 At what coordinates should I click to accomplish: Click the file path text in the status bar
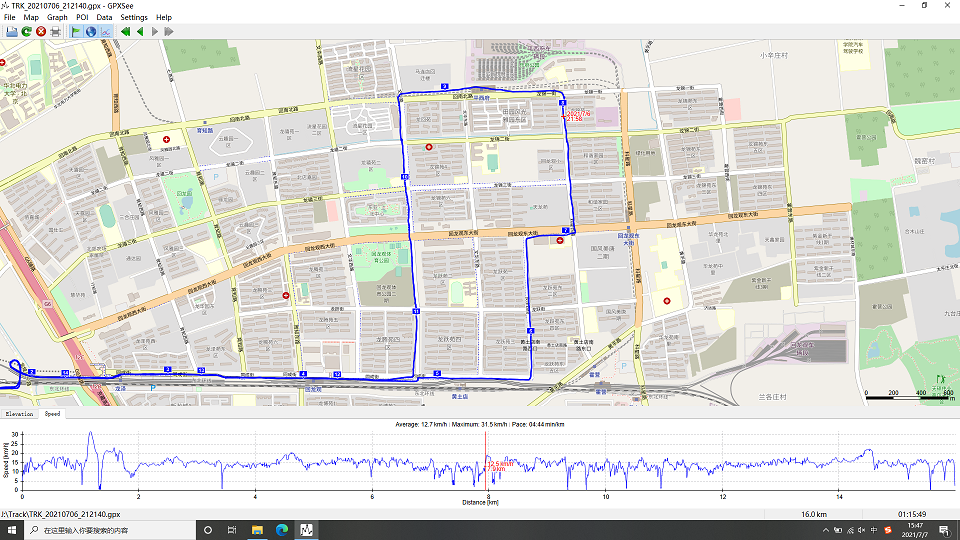(x=61, y=514)
